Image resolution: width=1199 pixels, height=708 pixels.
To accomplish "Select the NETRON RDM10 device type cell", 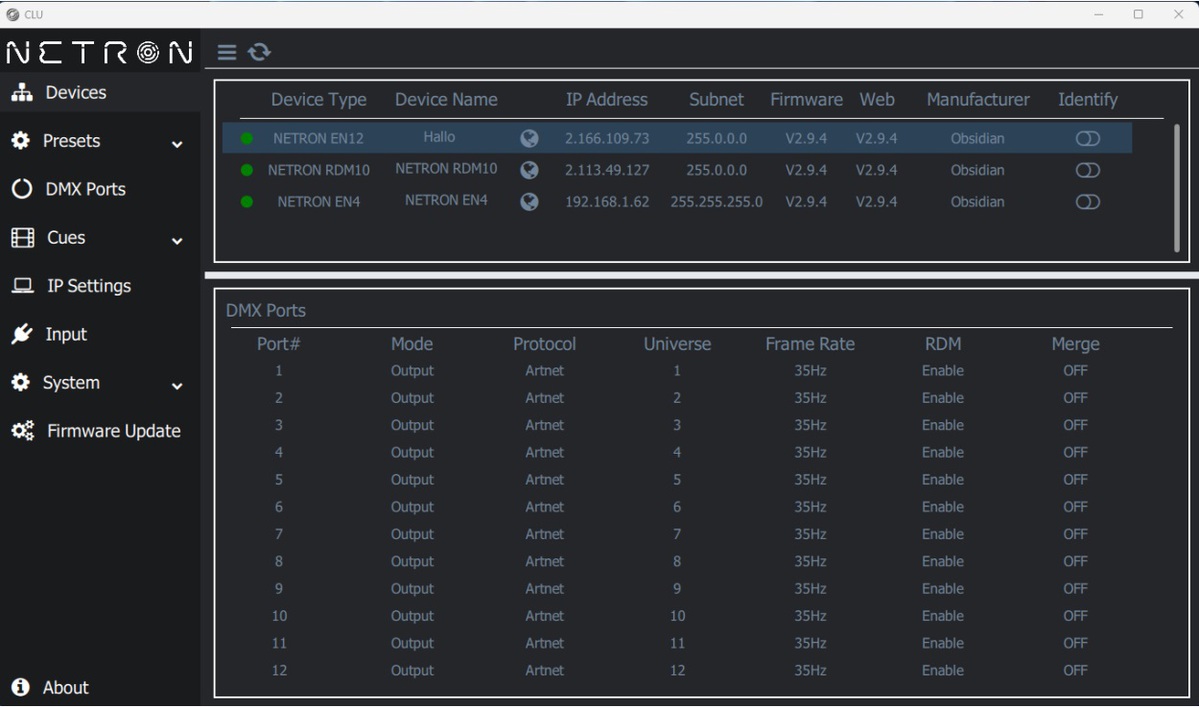I will [x=318, y=171].
